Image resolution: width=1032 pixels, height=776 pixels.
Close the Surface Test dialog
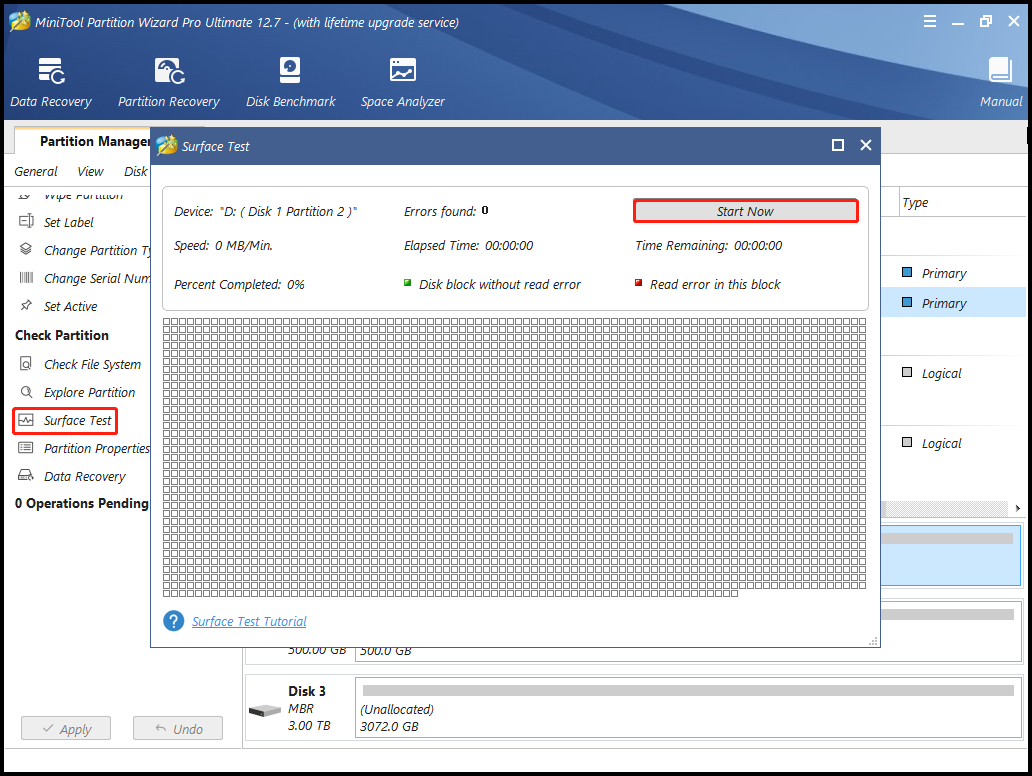(x=865, y=145)
